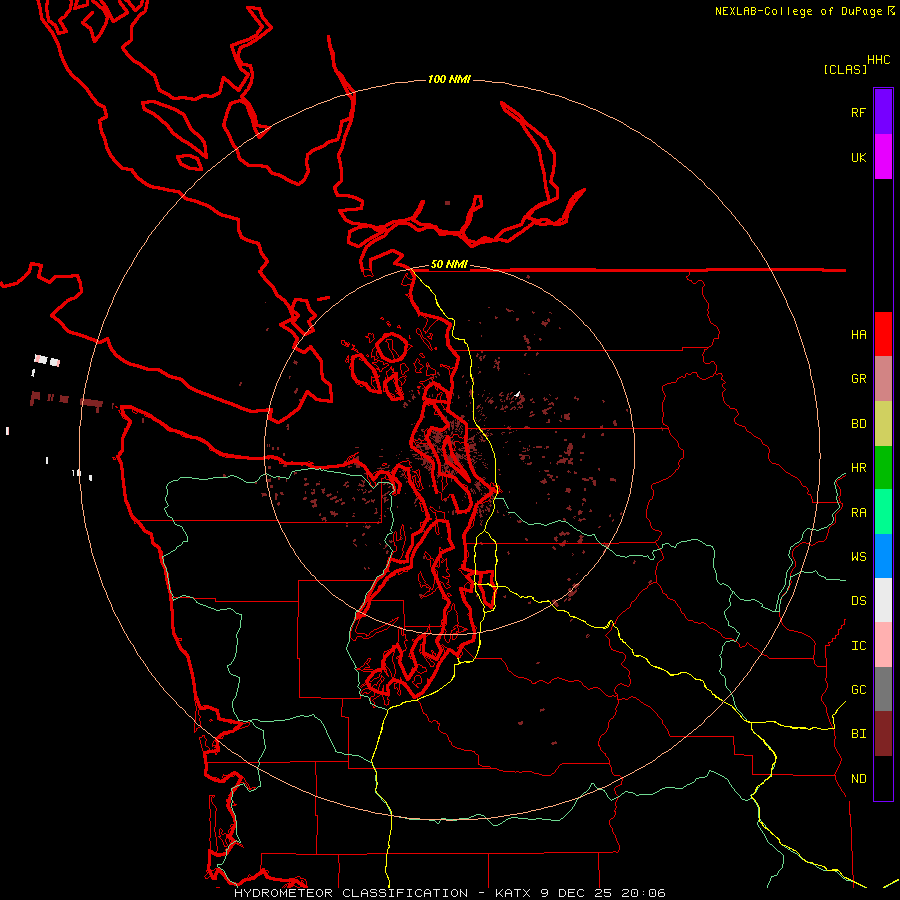Viewport: 900px width, 900px height.
Task: Click the KATX station identifier
Action: 513,893
